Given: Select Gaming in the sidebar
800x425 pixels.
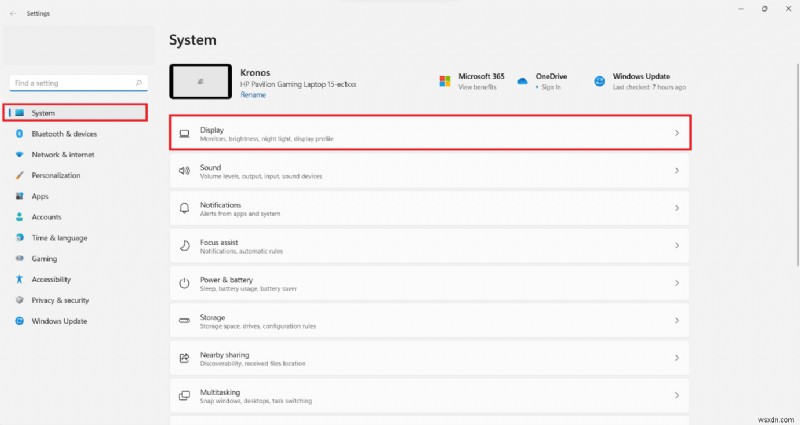Looking at the screenshot, I should [x=44, y=259].
